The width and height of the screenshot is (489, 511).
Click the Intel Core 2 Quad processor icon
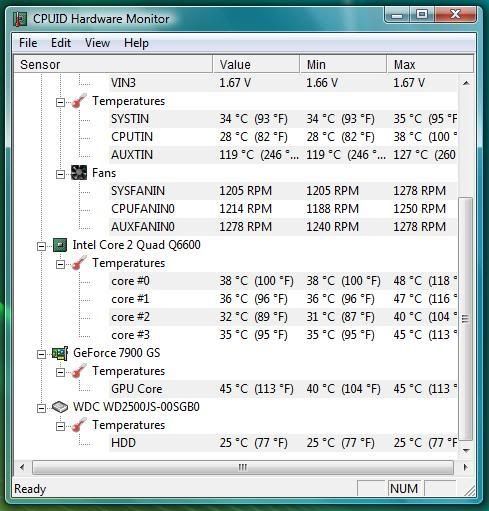[x=60, y=245]
